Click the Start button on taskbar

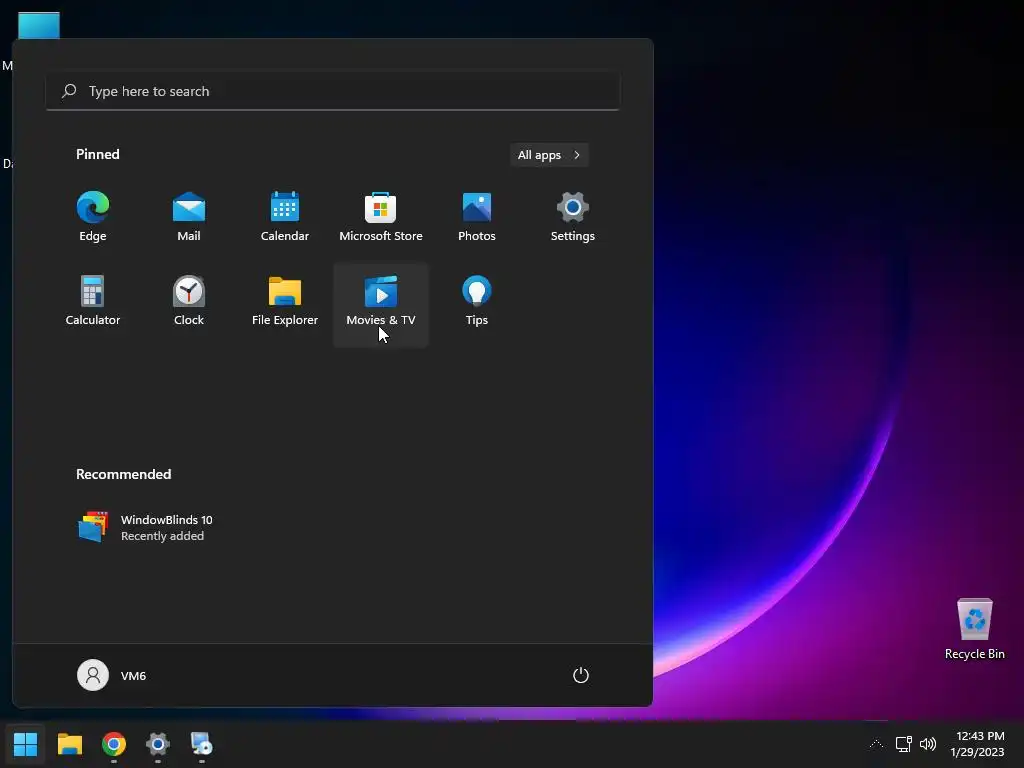25,744
